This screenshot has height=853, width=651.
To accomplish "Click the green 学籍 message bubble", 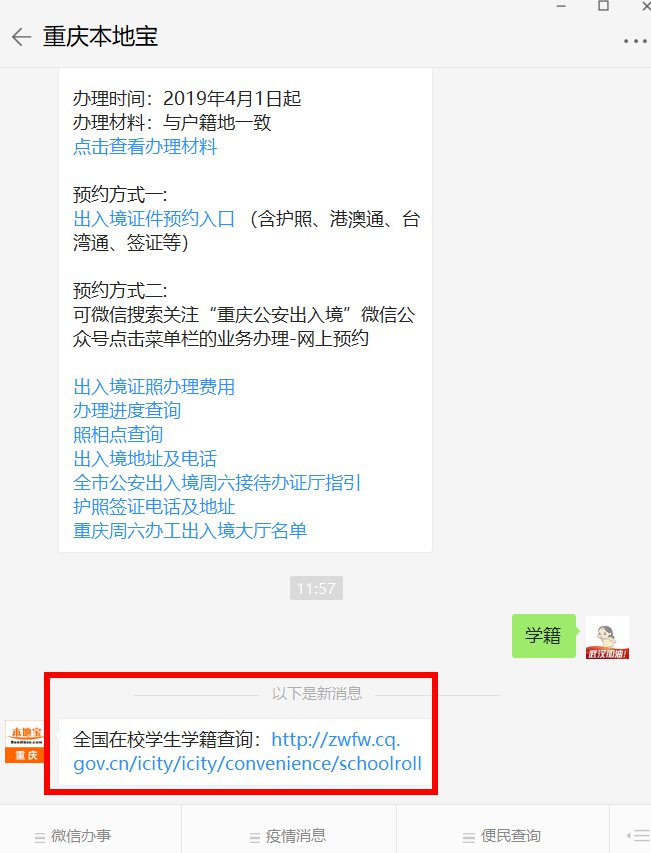I will point(543,636).
